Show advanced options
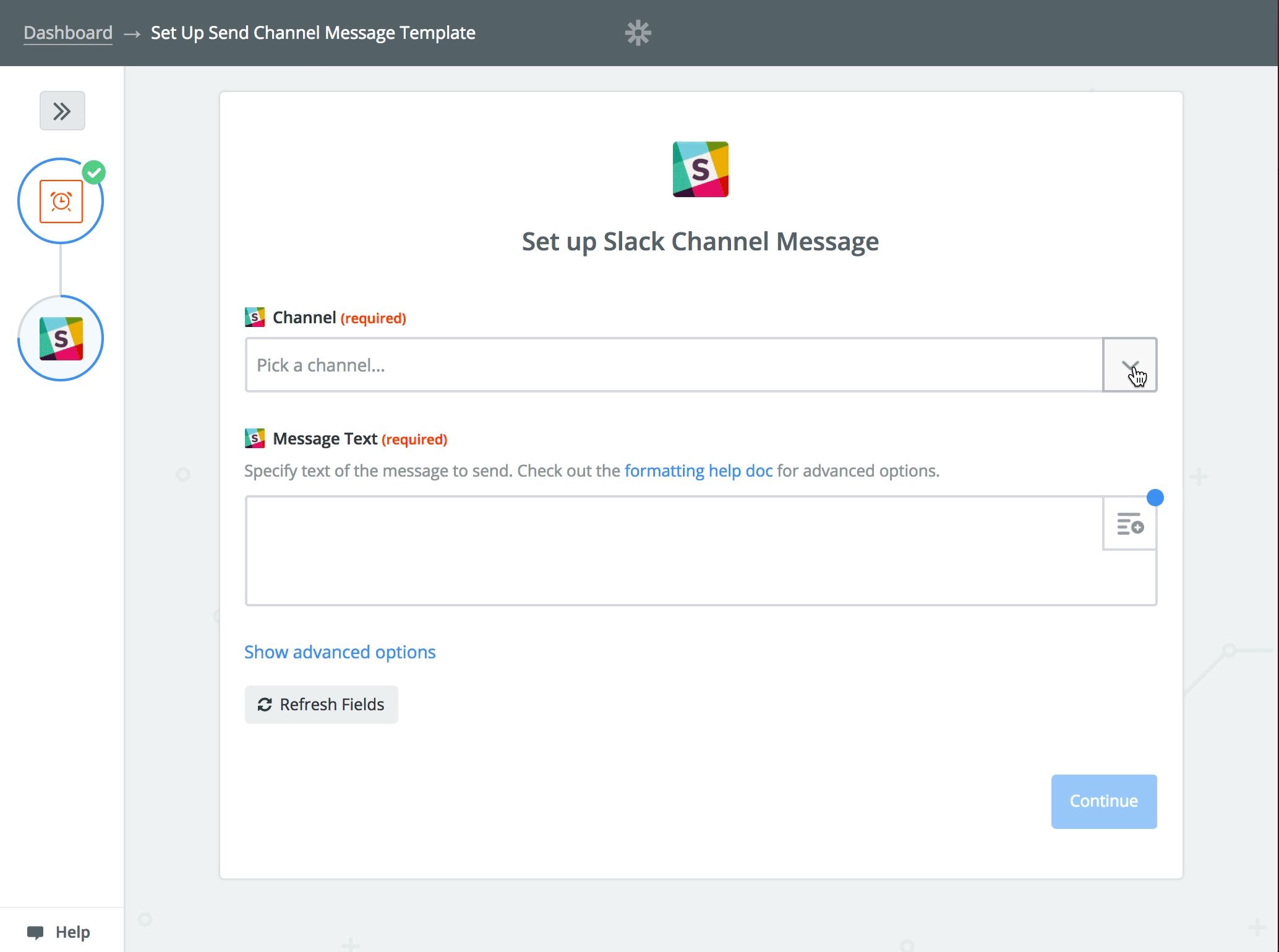This screenshot has height=952, width=1279. (x=340, y=652)
